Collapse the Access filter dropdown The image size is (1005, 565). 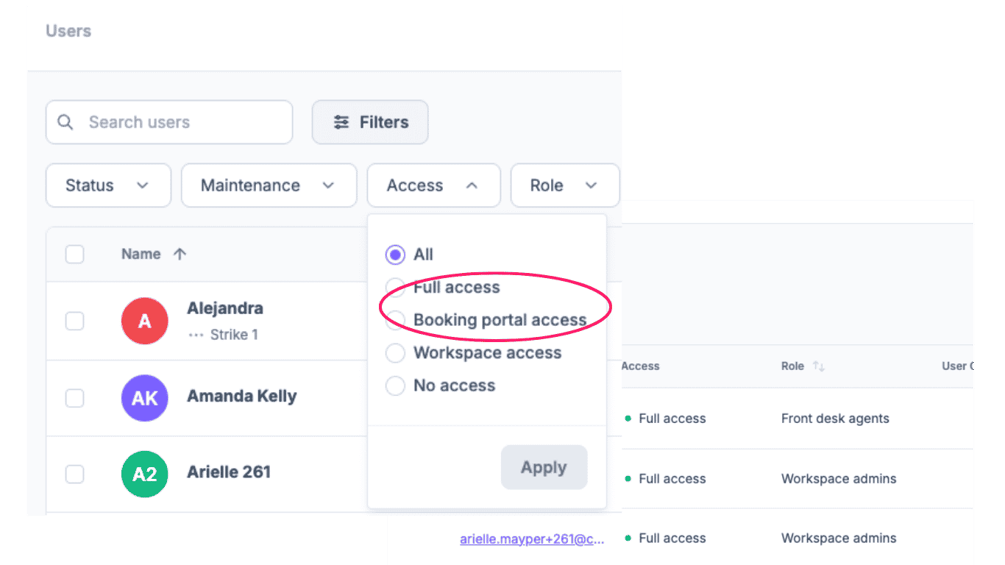point(433,185)
